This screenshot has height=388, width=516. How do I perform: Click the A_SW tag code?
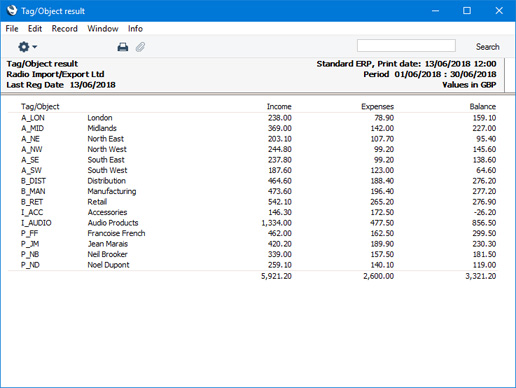tap(31, 170)
